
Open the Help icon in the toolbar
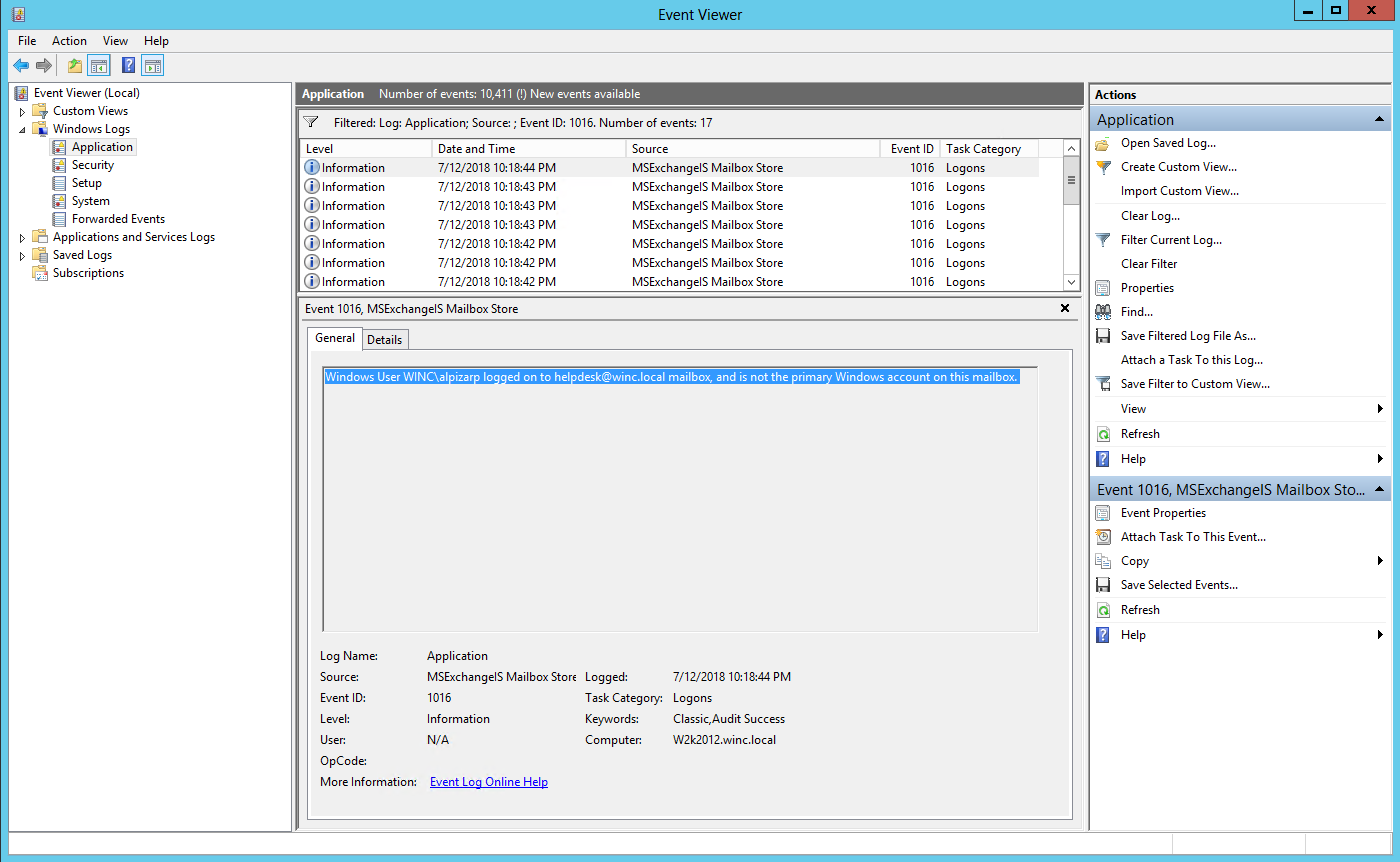[x=128, y=64]
